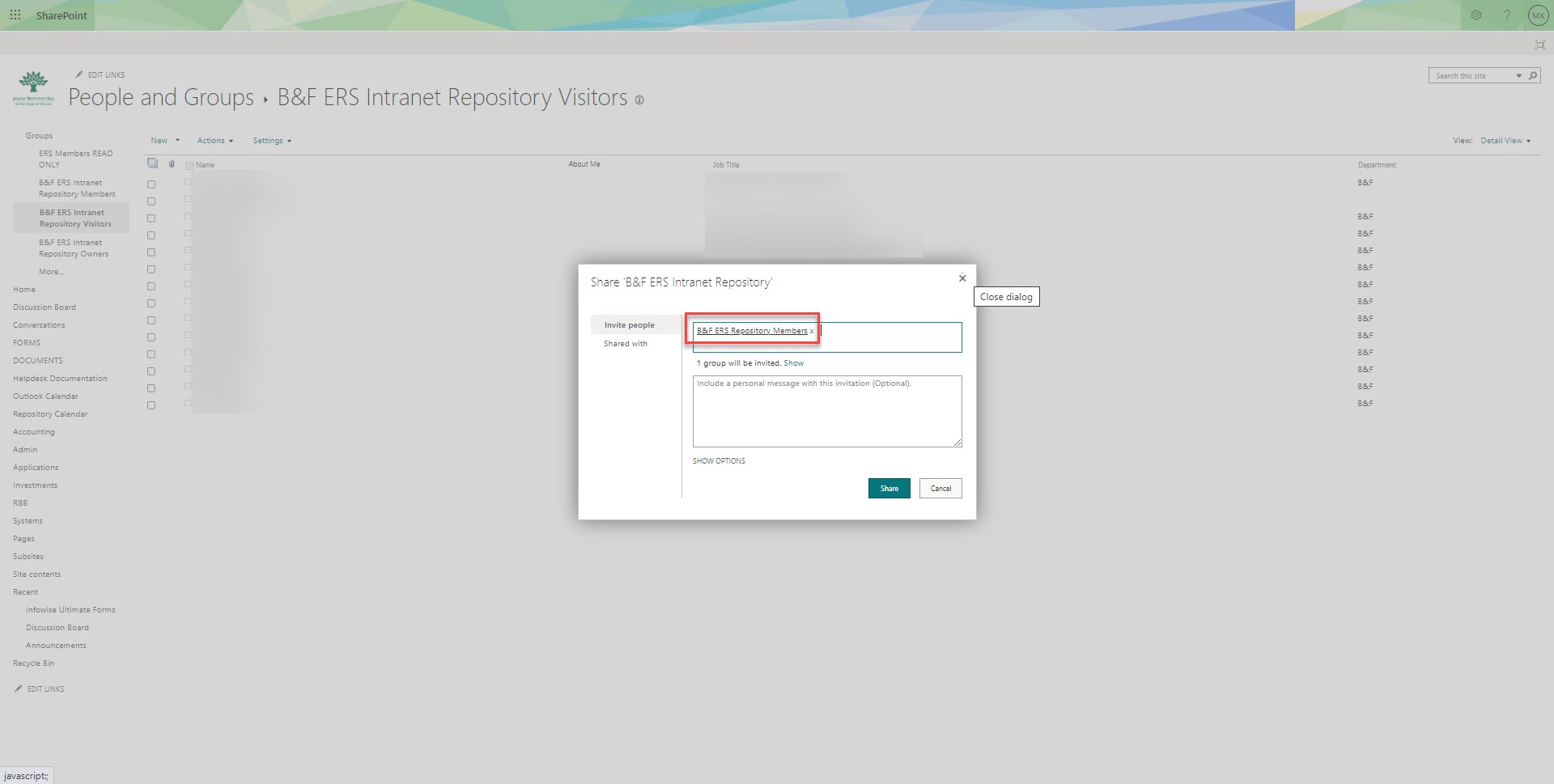Click the Edit Links pencil icon
Viewport: 1554px width, 784px height.
click(79, 74)
